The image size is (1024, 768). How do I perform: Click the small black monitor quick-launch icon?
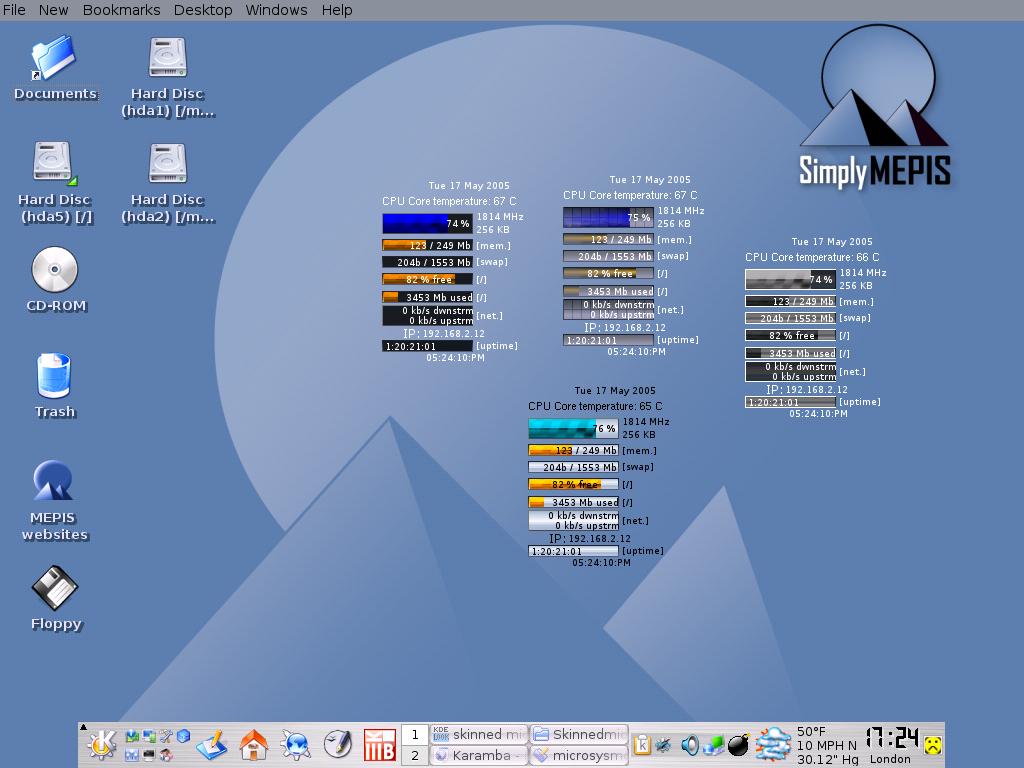(x=149, y=755)
